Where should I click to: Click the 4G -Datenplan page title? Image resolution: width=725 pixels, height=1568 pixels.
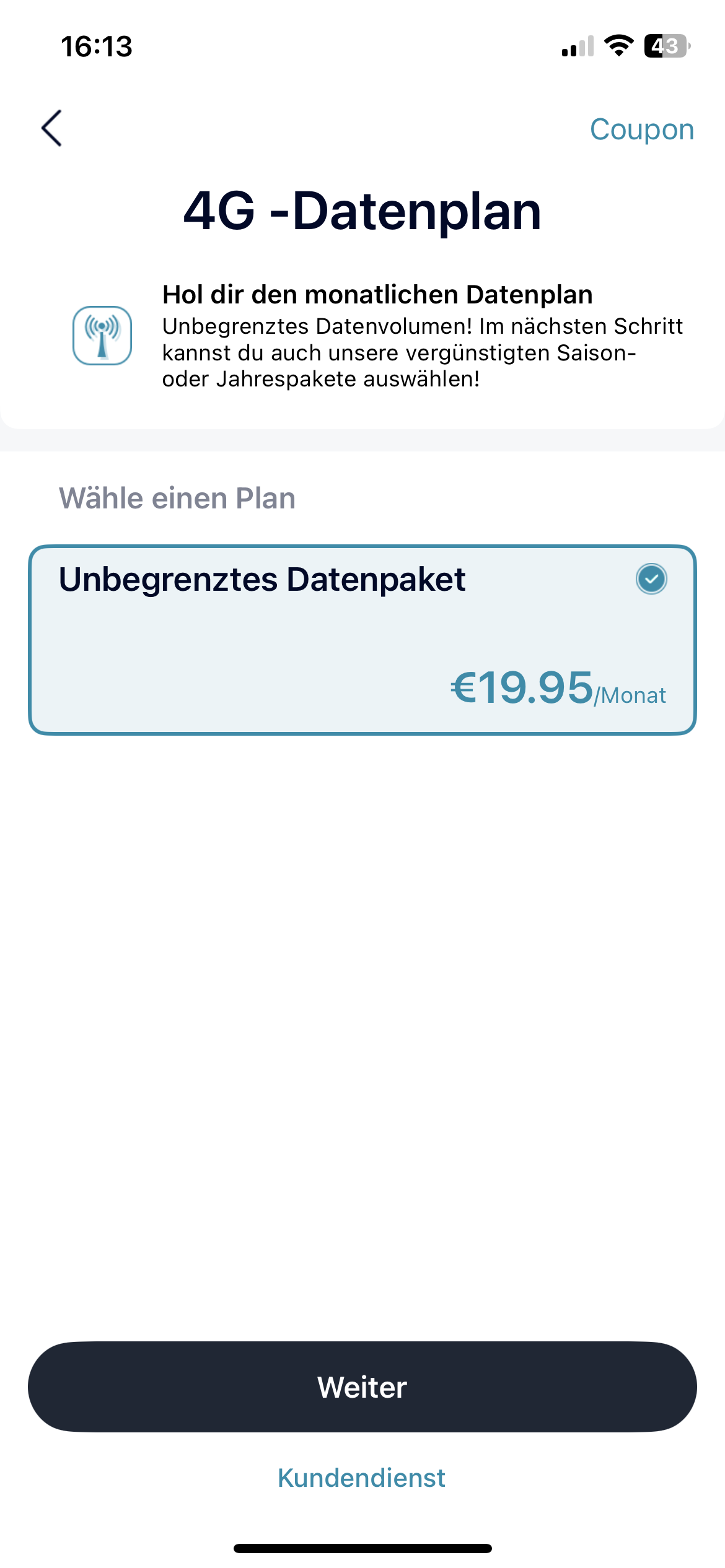(362, 211)
